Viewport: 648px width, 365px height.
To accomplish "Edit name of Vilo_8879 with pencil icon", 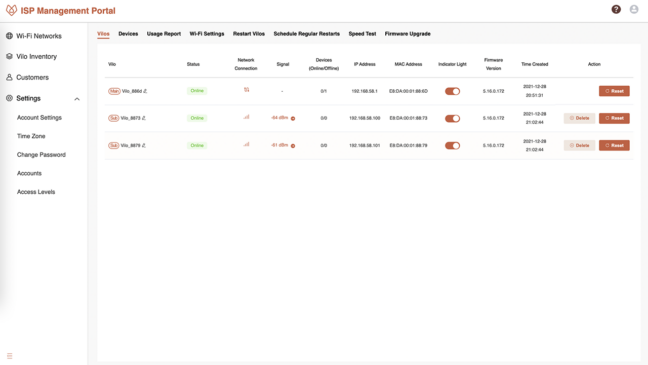I will 144,146.
